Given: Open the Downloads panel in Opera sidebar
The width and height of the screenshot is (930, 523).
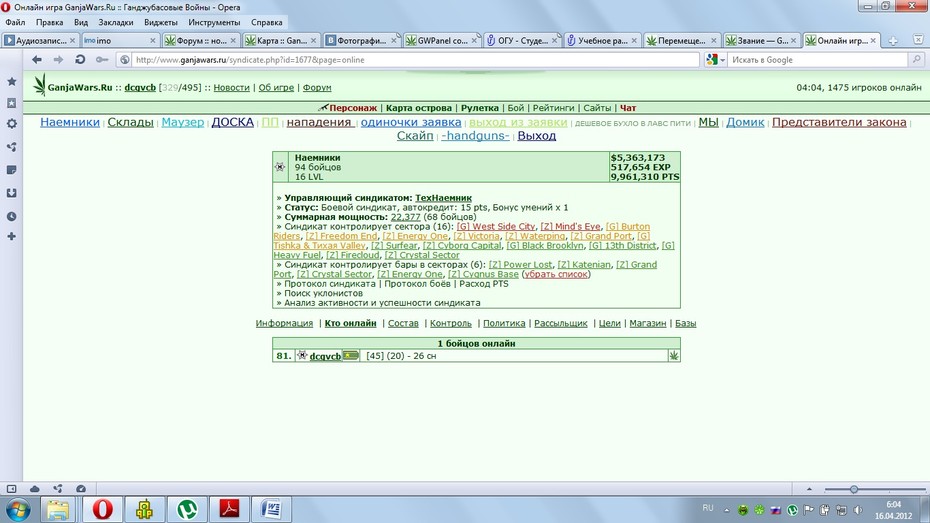Looking at the screenshot, I should pyautogui.click(x=11, y=193).
